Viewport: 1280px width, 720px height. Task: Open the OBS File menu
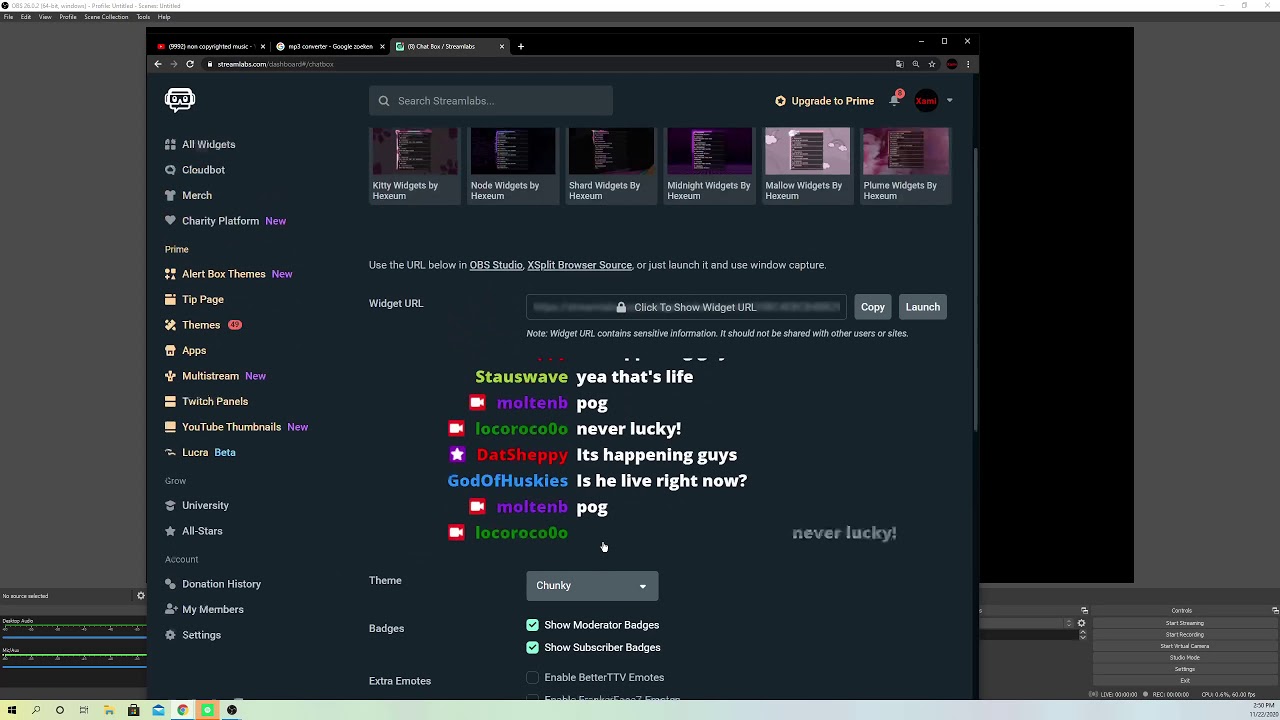click(8, 17)
